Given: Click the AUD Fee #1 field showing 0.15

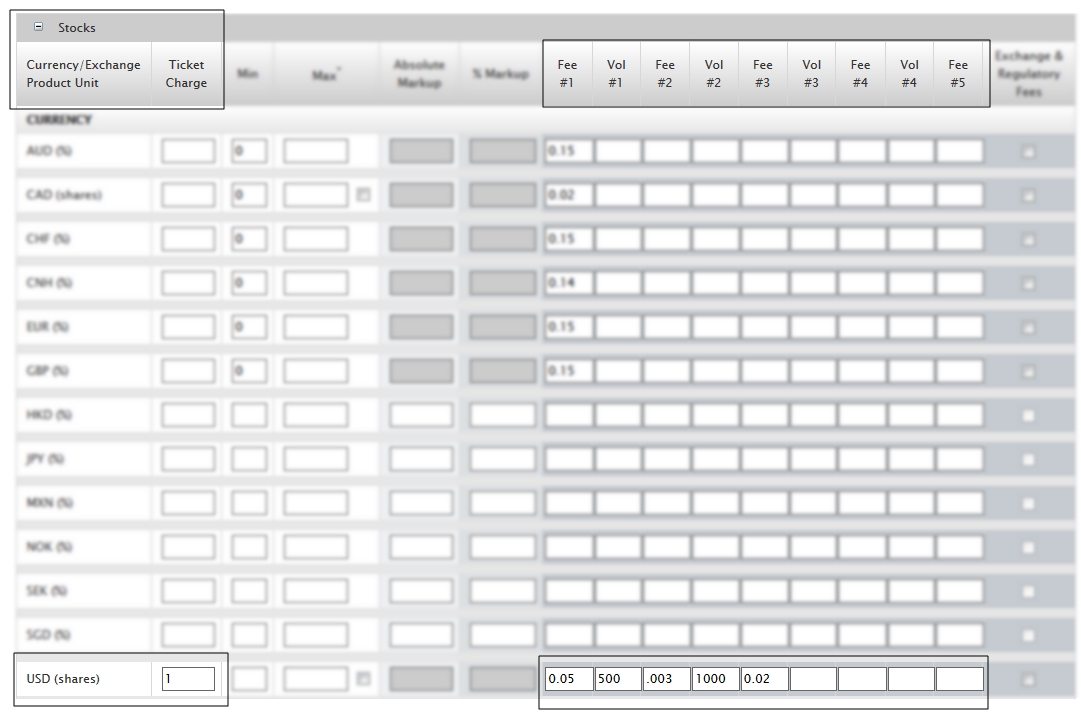Looking at the screenshot, I should pos(568,152).
